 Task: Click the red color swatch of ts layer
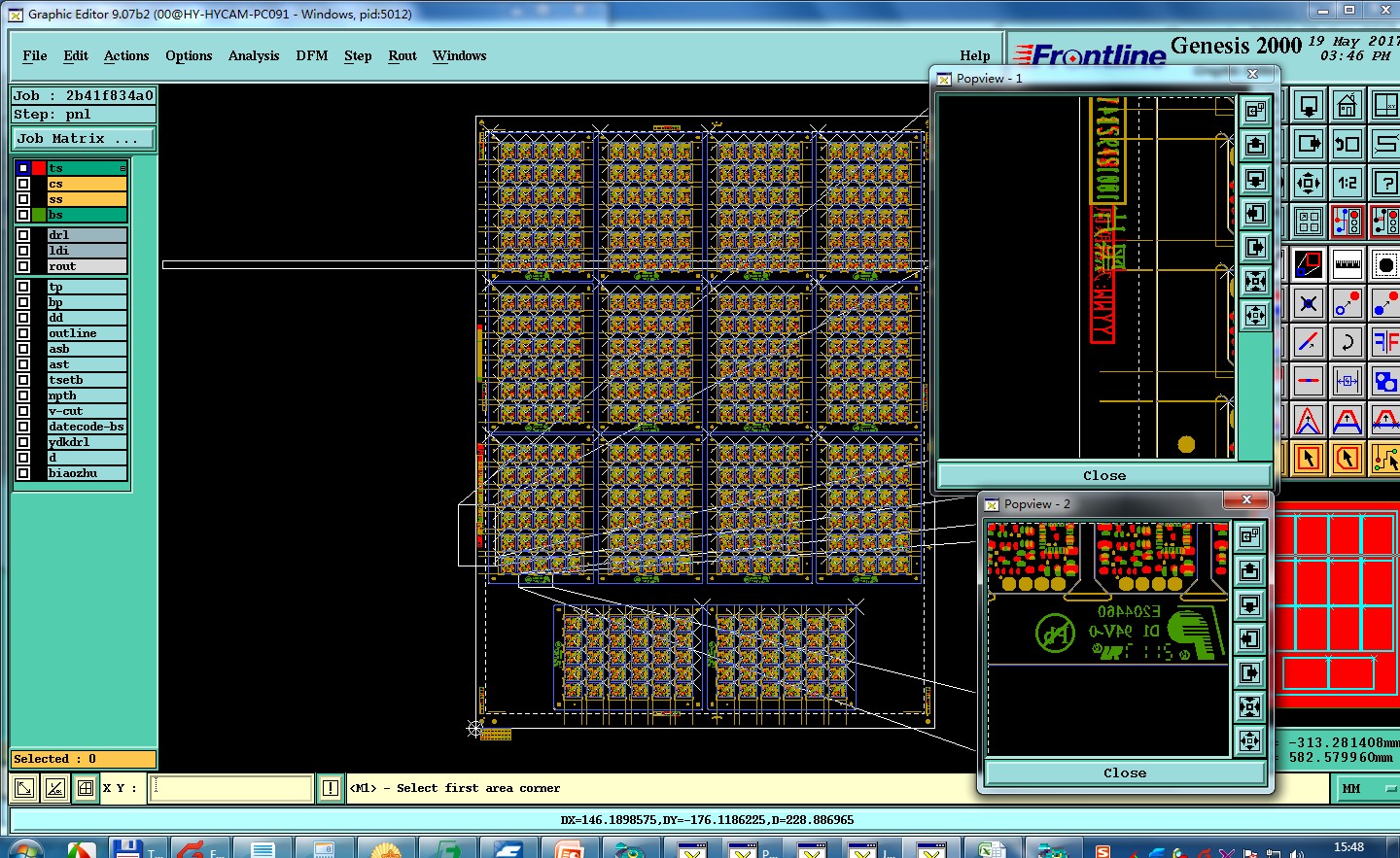39,168
